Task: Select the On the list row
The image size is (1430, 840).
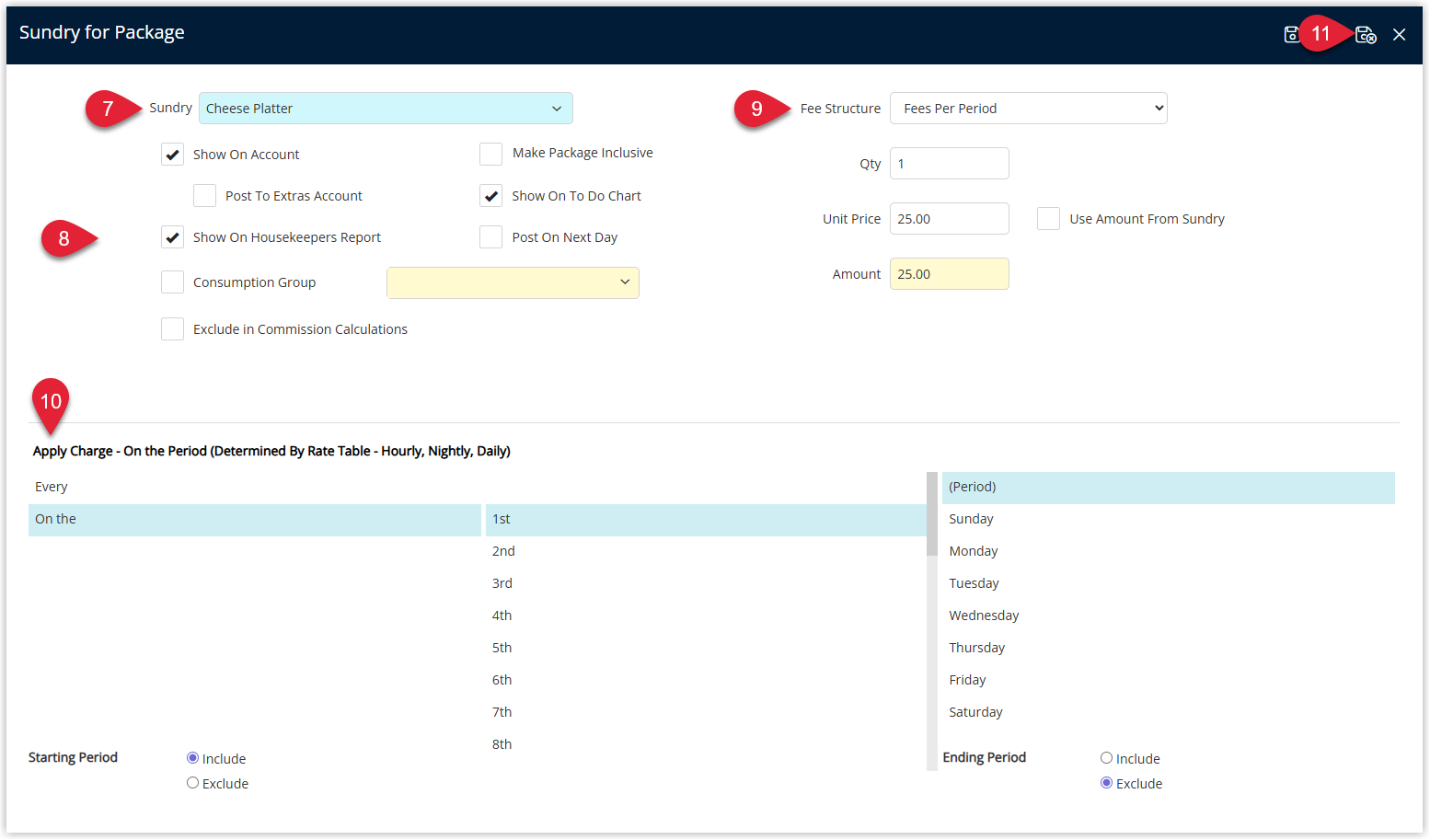Action: [x=255, y=520]
